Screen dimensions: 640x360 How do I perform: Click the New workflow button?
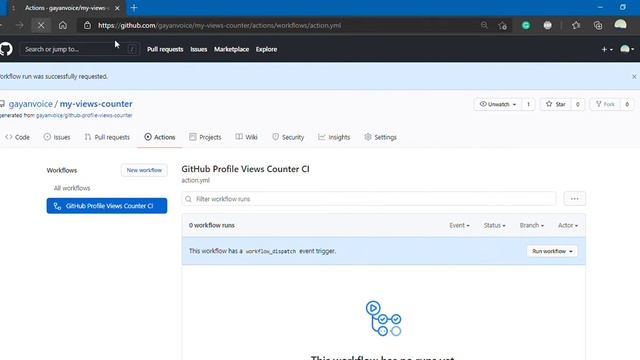(x=144, y=170)
